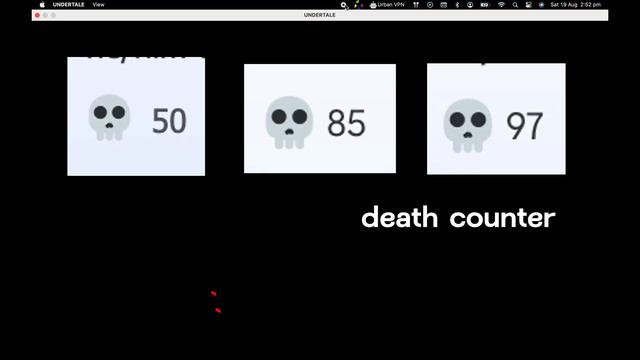640x360 pixels.
Task: Open the Wi-Fi status menu
Action: [501, 5]
